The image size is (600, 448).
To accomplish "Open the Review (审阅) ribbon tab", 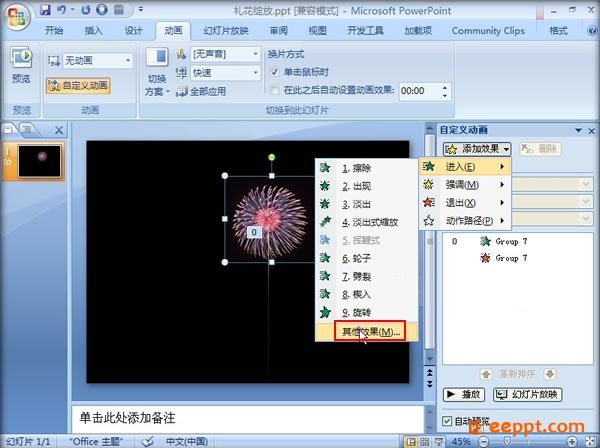I will pos(279,31).
